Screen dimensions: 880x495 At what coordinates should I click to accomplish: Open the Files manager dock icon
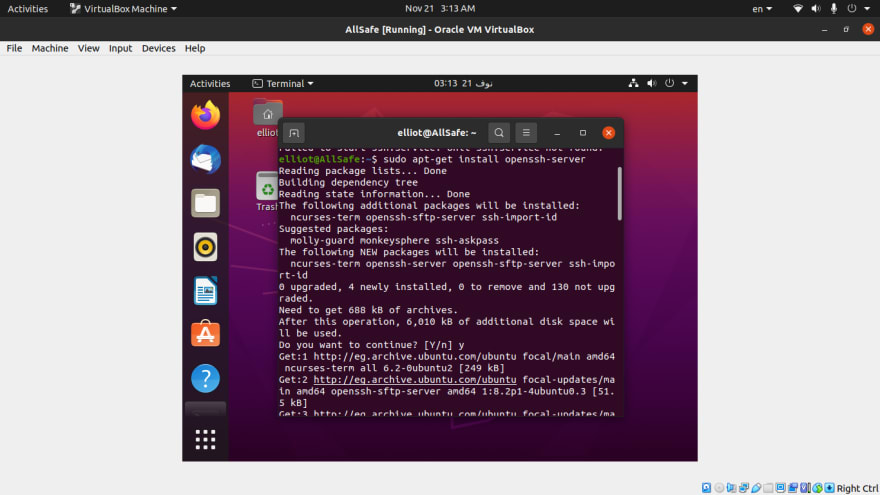pos(205,203)
